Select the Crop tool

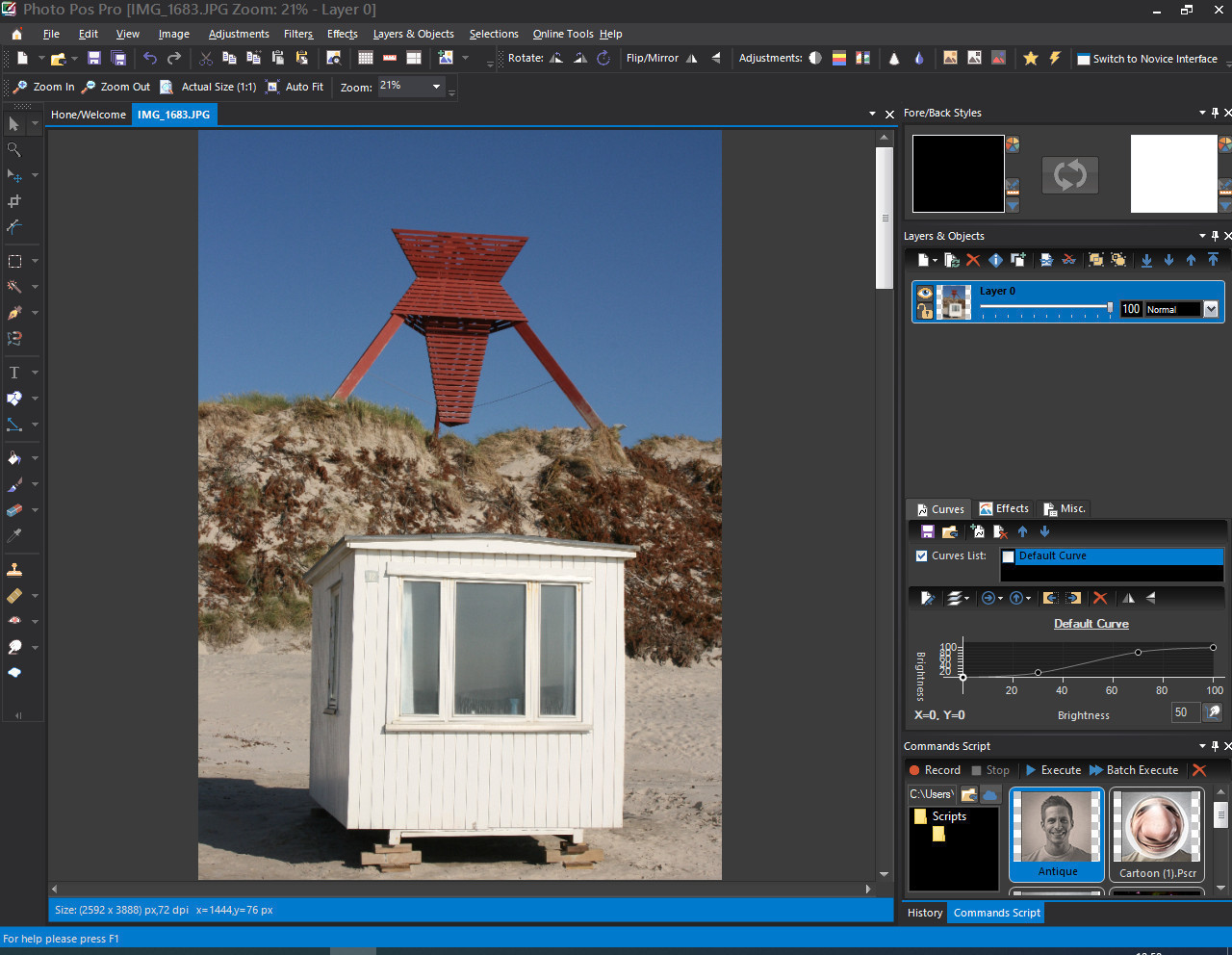click(14, 202)
